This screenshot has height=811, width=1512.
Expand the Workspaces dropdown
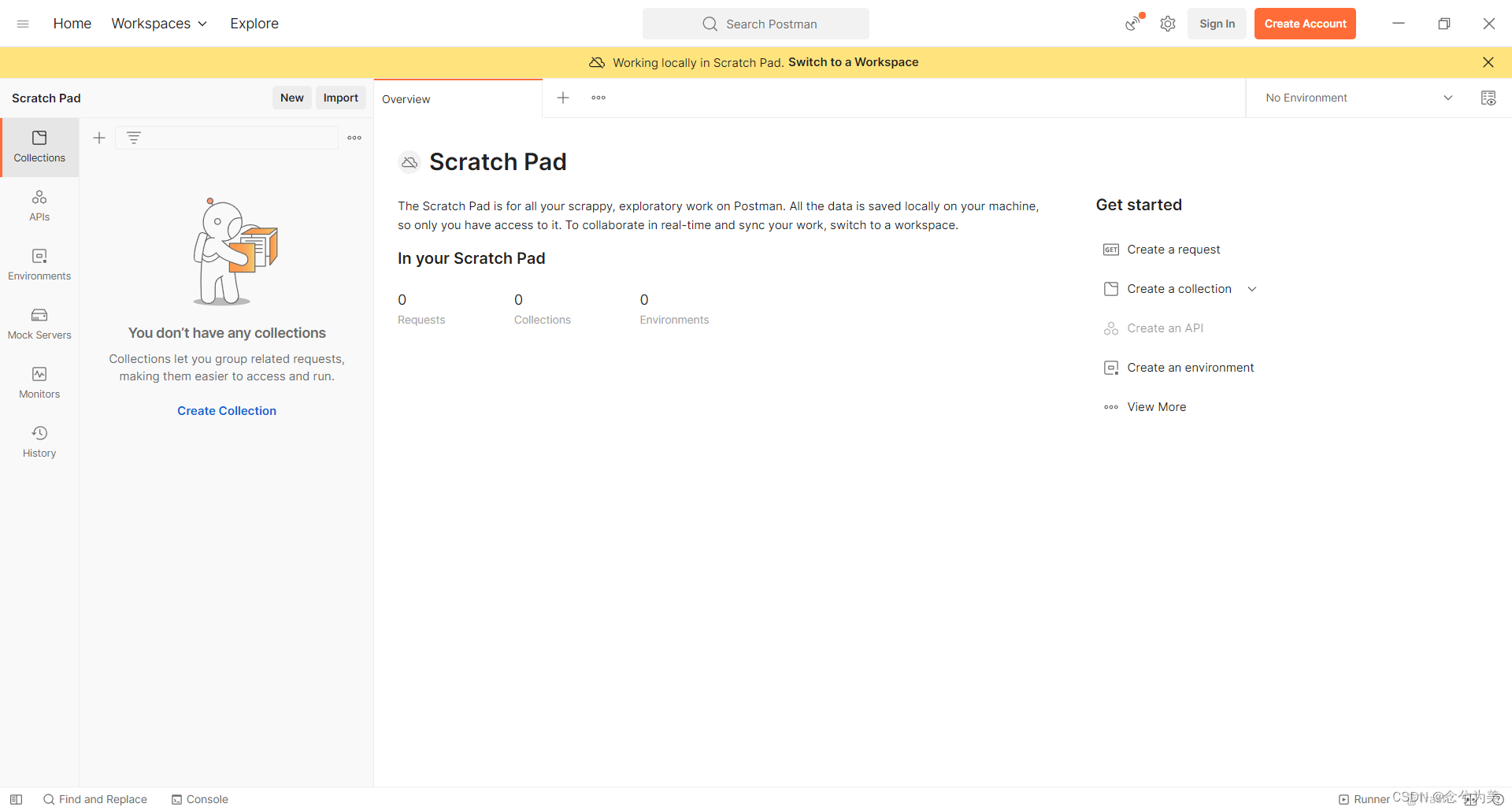click(x=159, y=24)
